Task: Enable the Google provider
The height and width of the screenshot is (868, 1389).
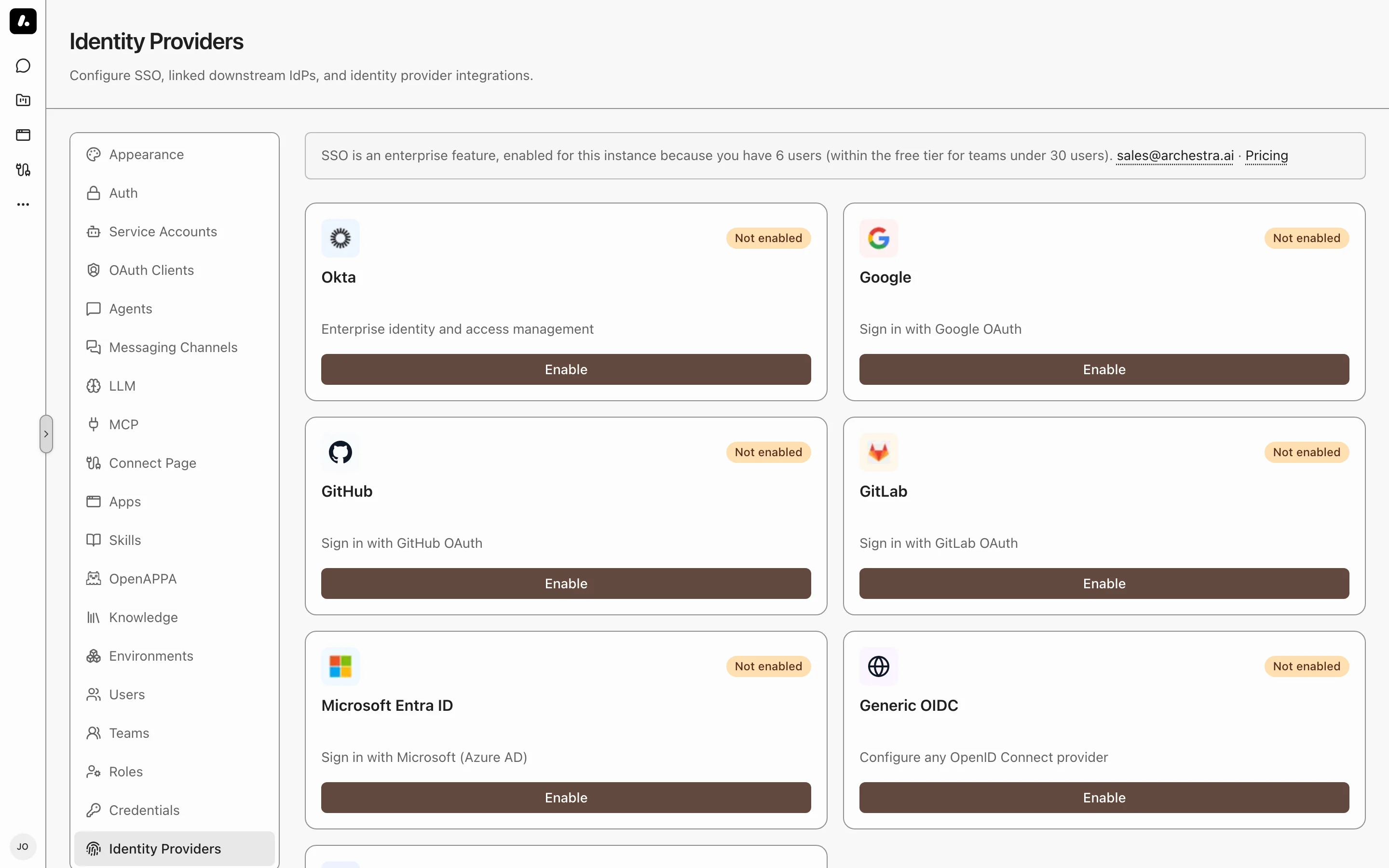Action: click(x=1104, y=369)
